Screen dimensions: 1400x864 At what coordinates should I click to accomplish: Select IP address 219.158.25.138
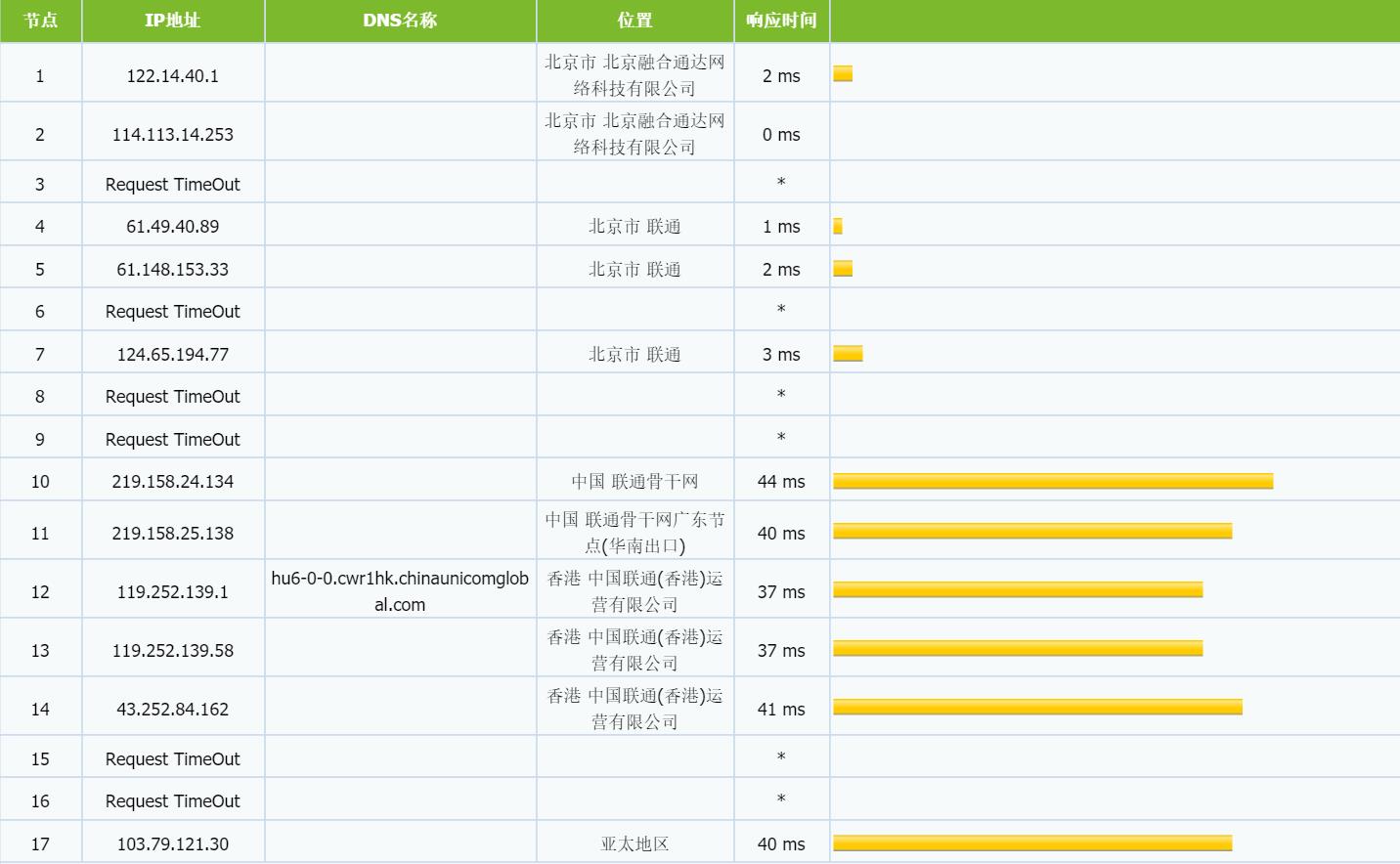173,534
